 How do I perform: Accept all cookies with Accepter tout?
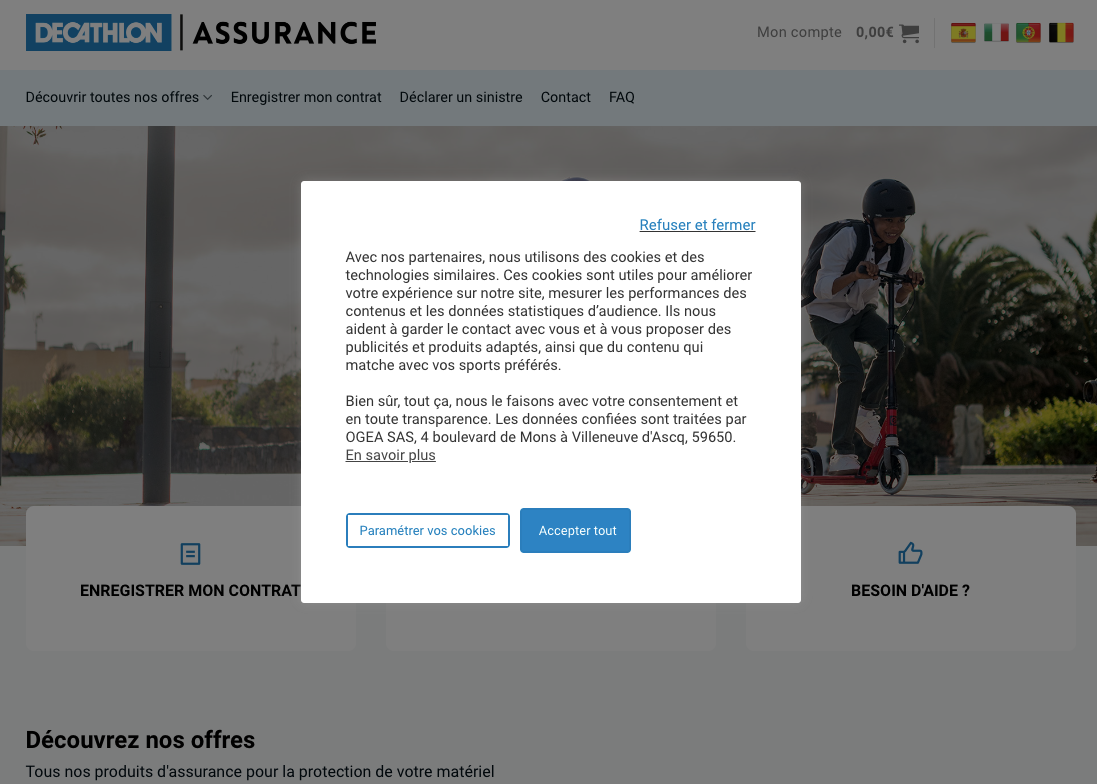[575, 530]
